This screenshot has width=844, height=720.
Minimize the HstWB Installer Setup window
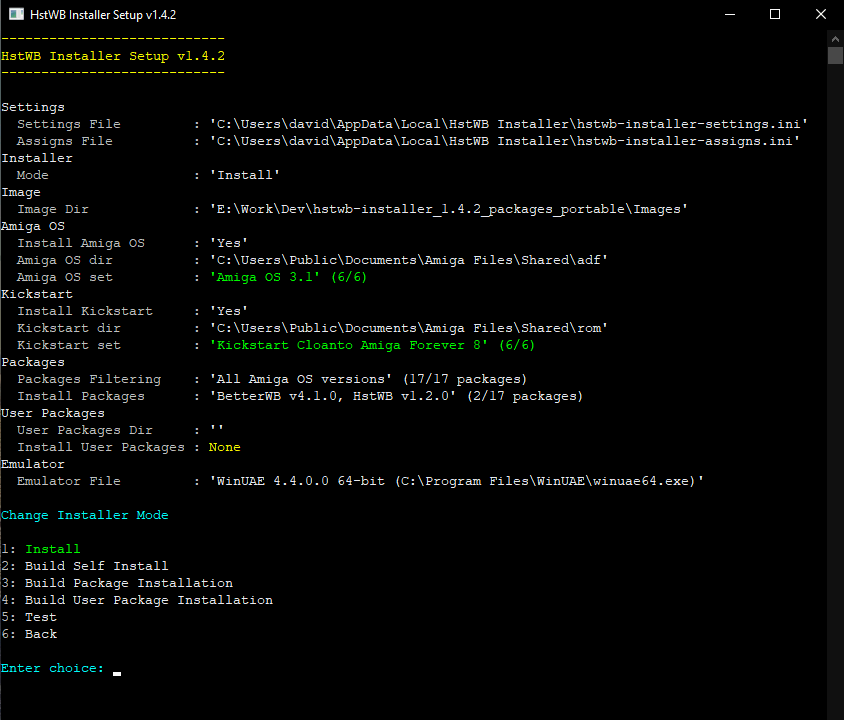tap(730, 15)
